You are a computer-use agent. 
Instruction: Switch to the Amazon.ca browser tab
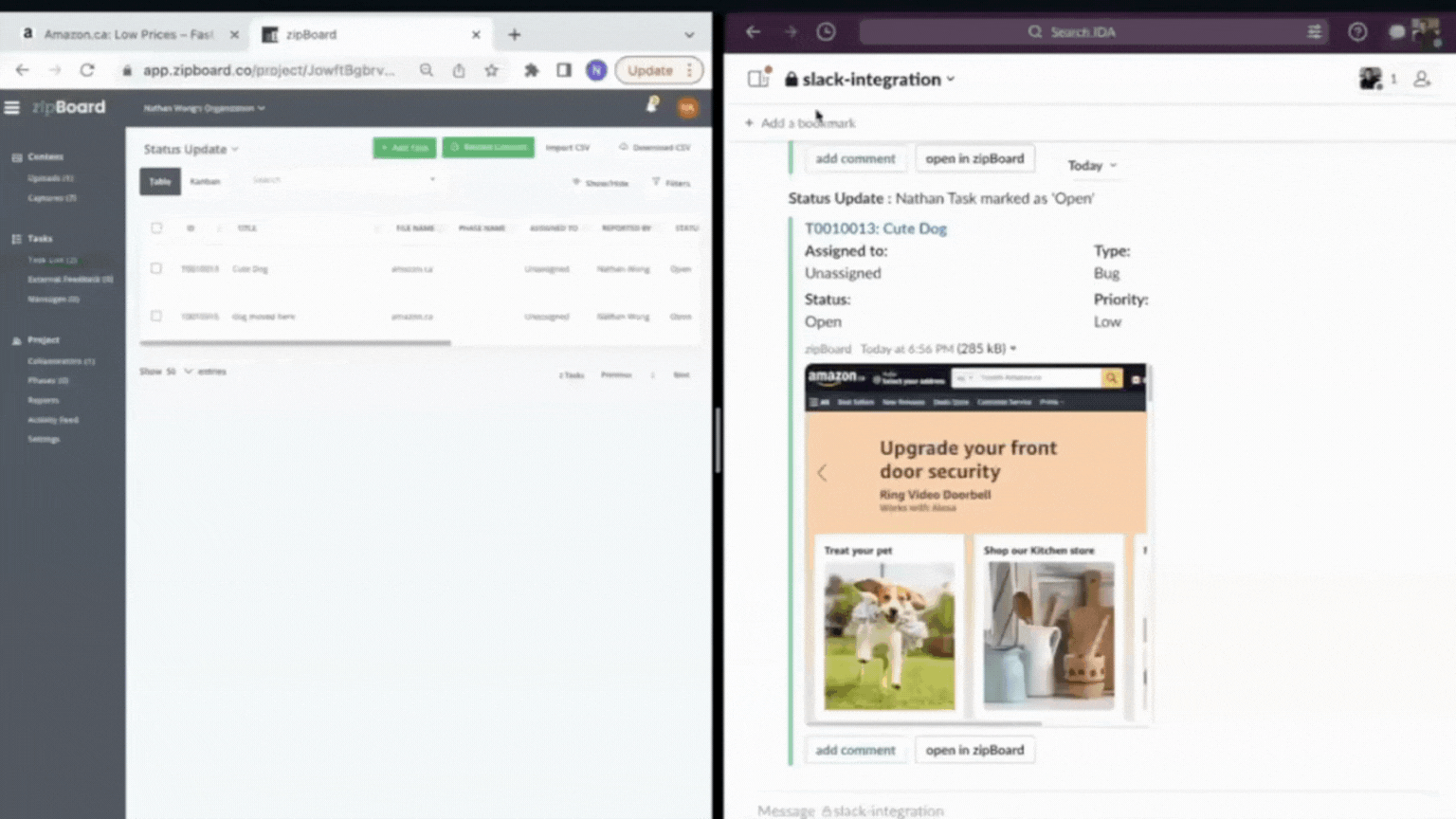coord(130,34)
